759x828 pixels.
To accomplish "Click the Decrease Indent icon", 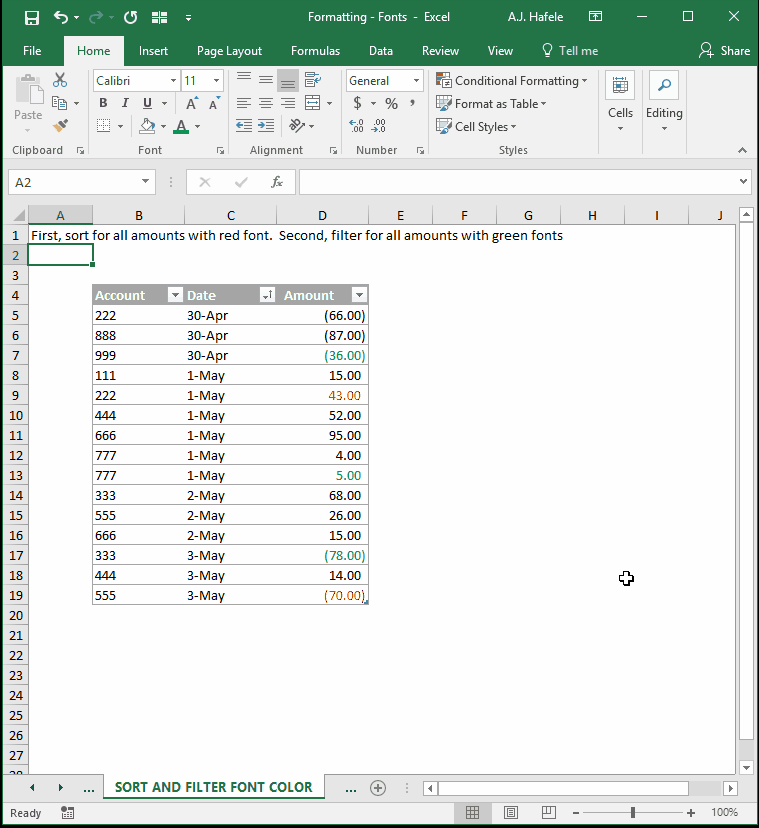I will tap(243, 126).
